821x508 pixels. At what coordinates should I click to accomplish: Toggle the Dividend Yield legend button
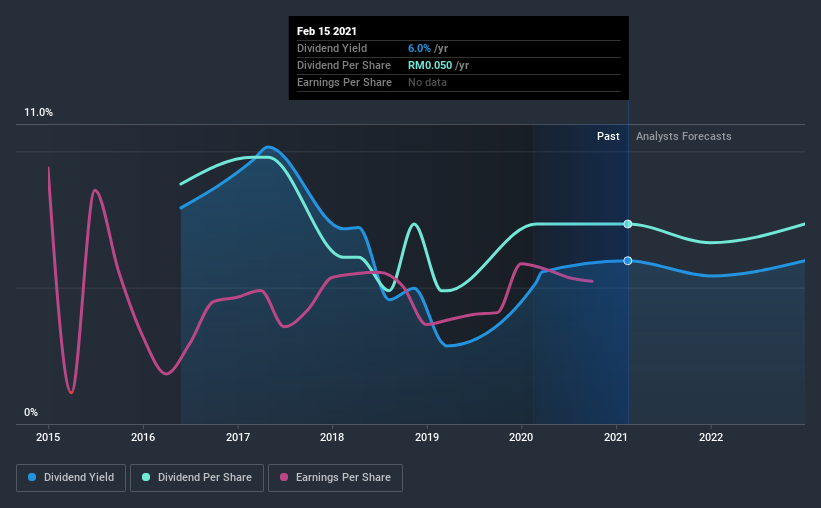point(71,478)
